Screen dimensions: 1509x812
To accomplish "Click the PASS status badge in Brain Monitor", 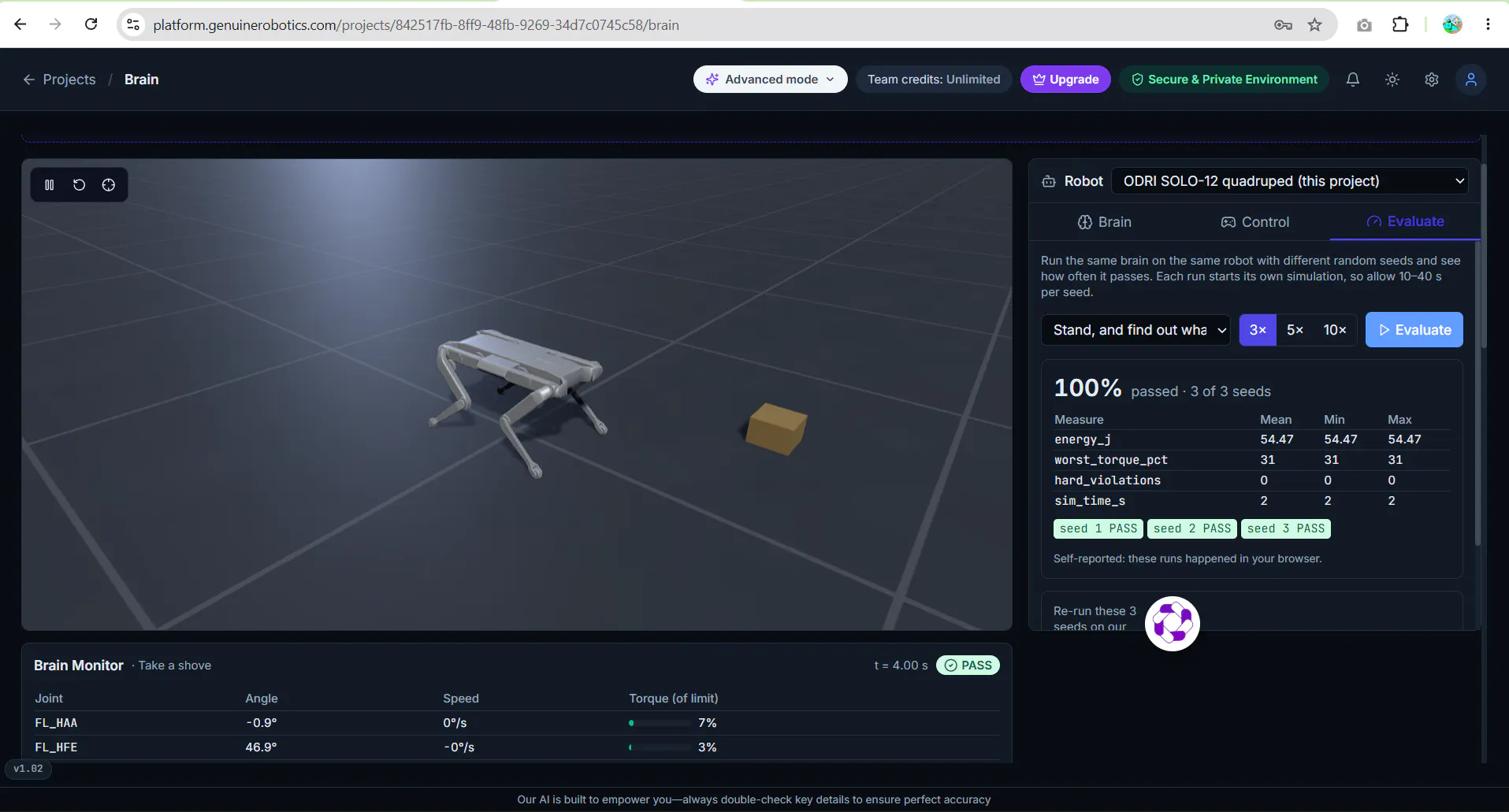I will point(968,666).
